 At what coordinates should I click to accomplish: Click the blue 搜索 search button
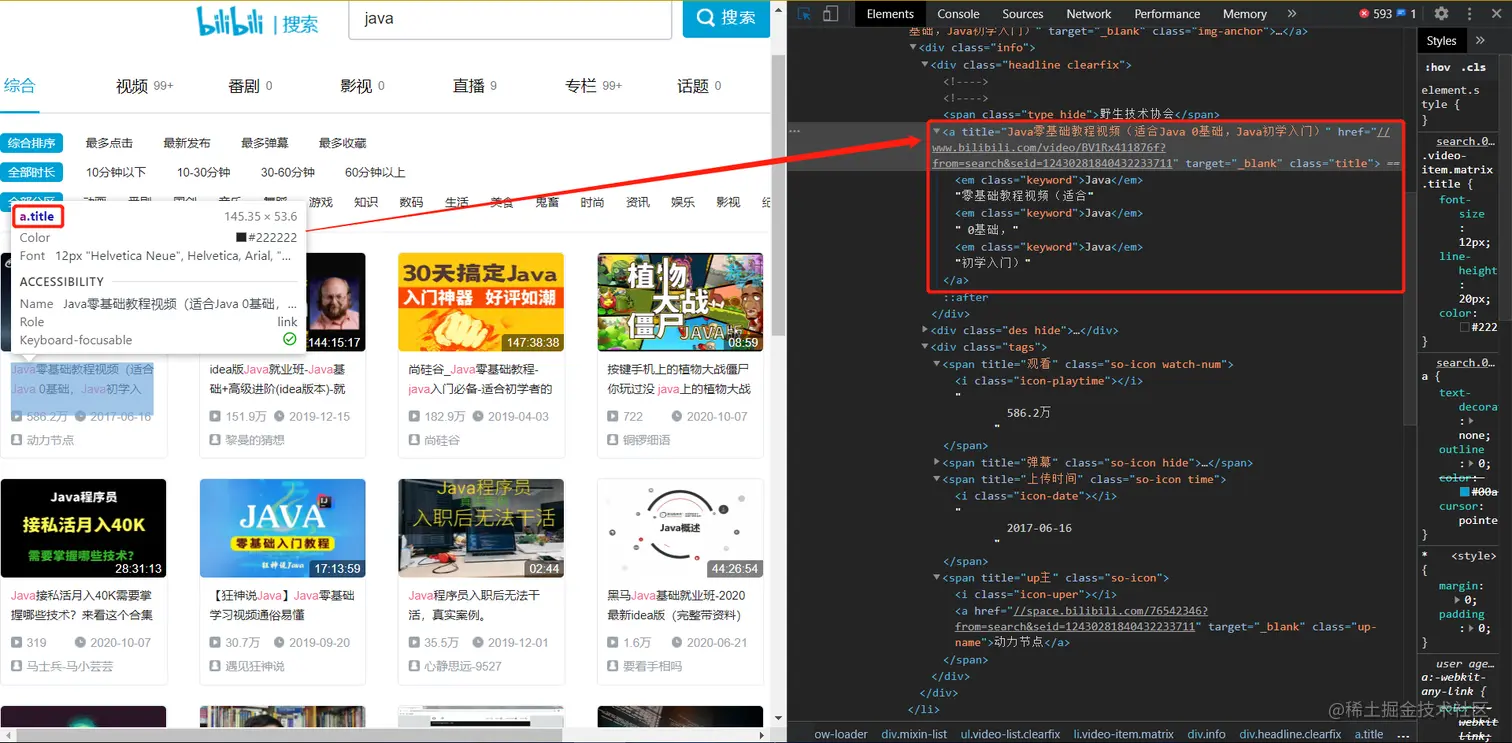tap(726, 18)
